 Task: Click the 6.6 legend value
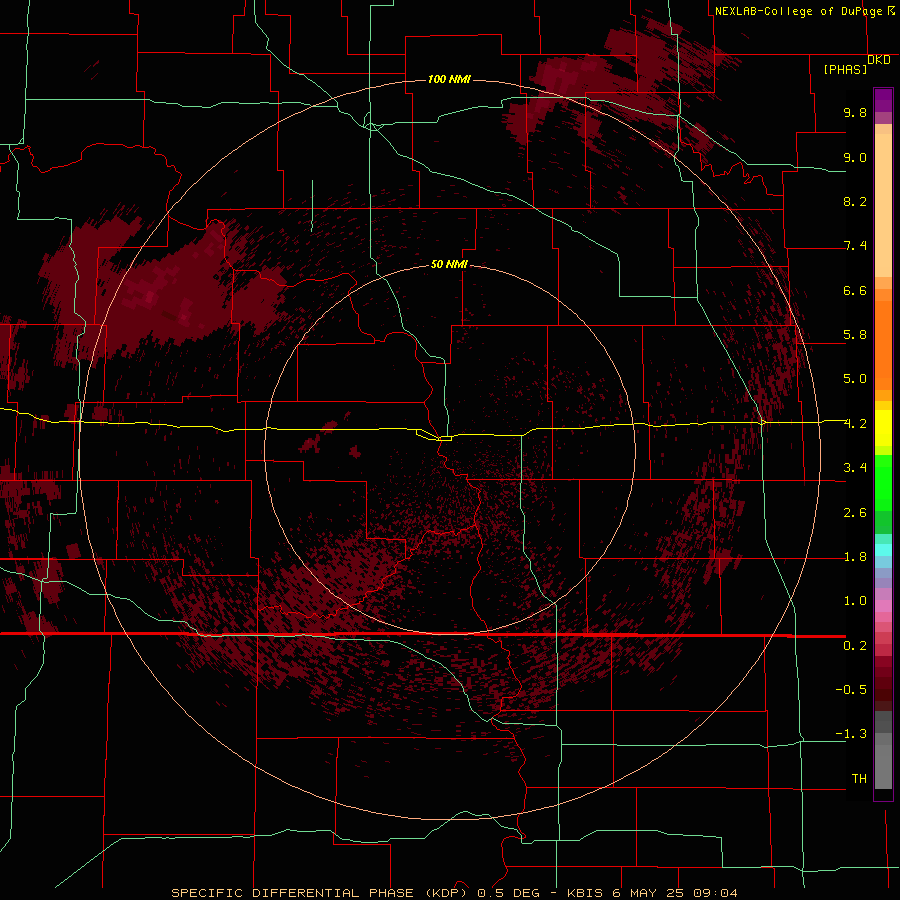coord(855,291)
